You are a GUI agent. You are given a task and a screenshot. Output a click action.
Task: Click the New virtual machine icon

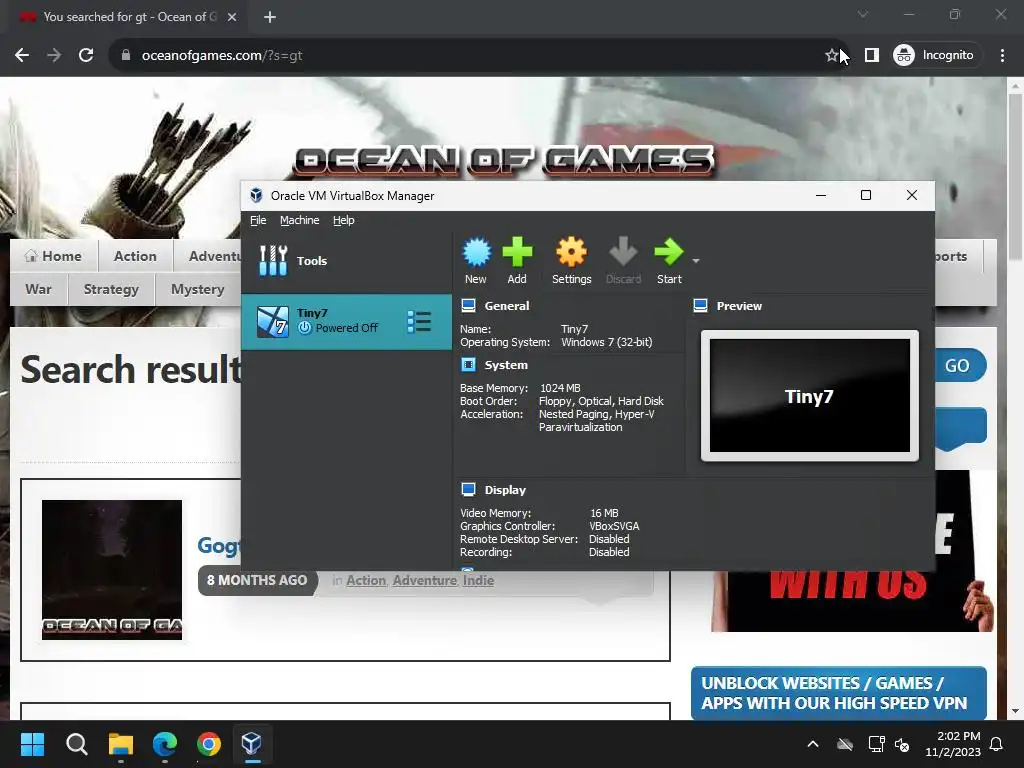[476, 260]
